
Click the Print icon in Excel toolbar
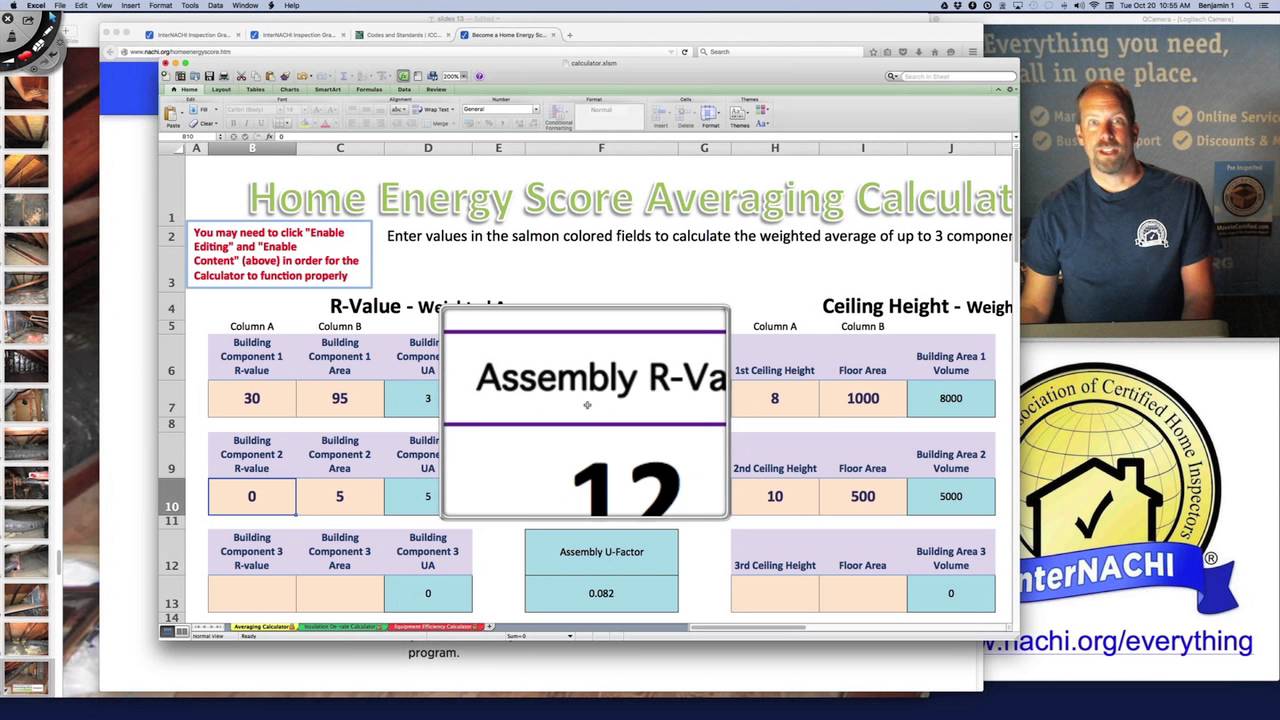(224, 76)
